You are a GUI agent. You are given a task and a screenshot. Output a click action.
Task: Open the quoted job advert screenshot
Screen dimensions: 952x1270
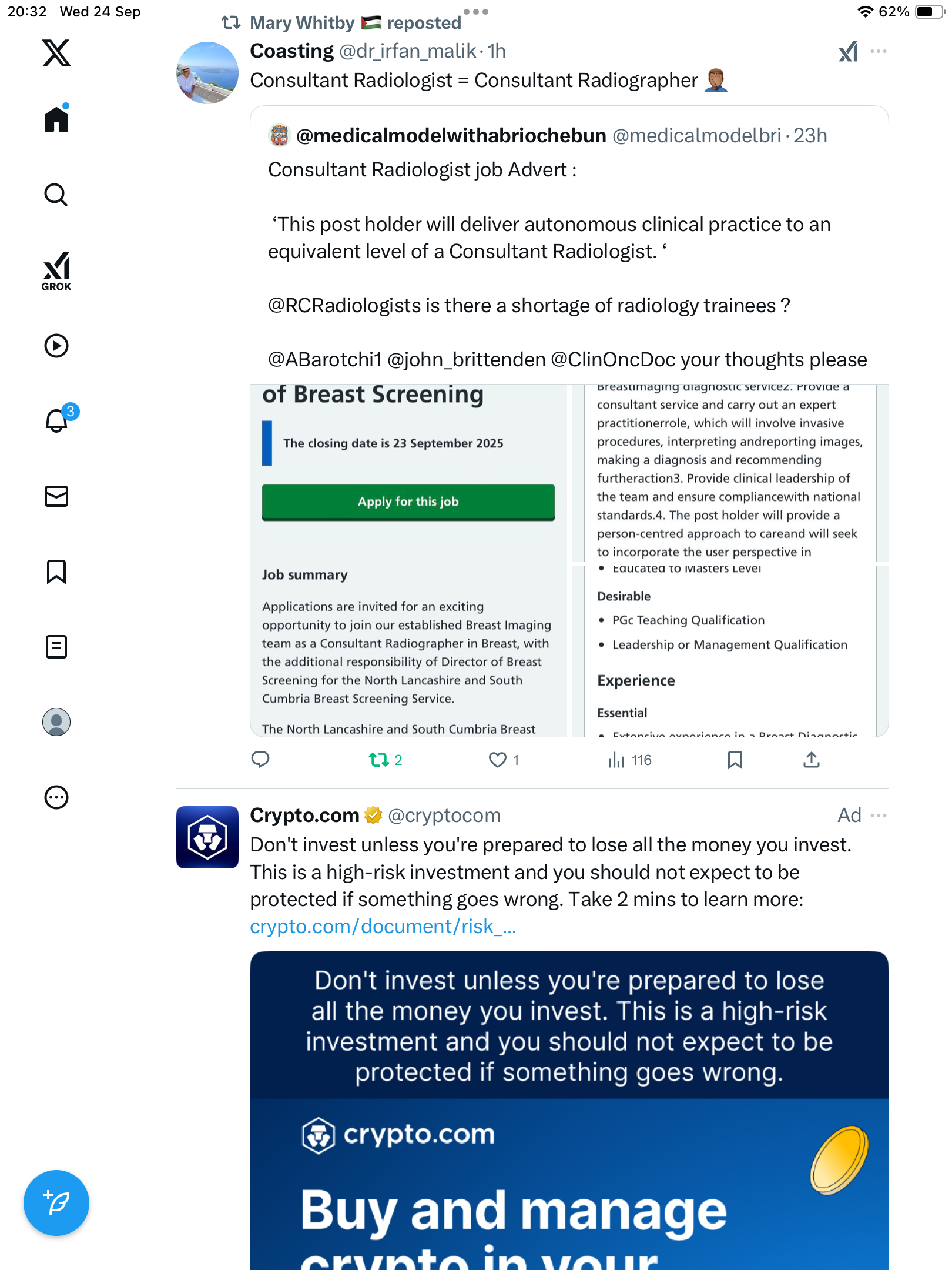pyautogui.click(x=569, y=560)
